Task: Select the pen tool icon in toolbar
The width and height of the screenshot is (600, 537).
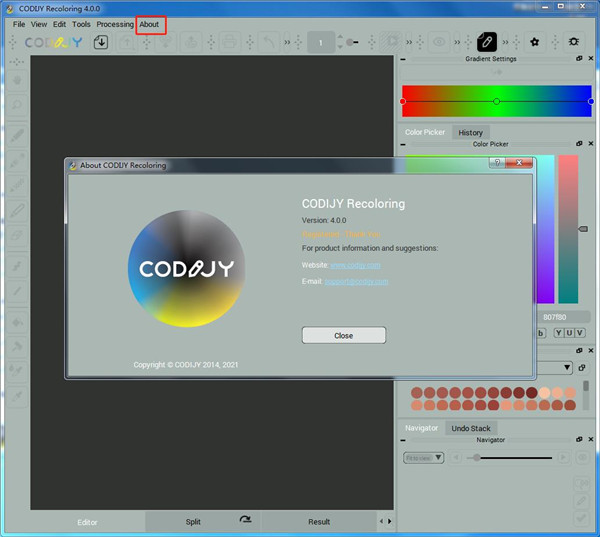Action: tap(486, 42)
